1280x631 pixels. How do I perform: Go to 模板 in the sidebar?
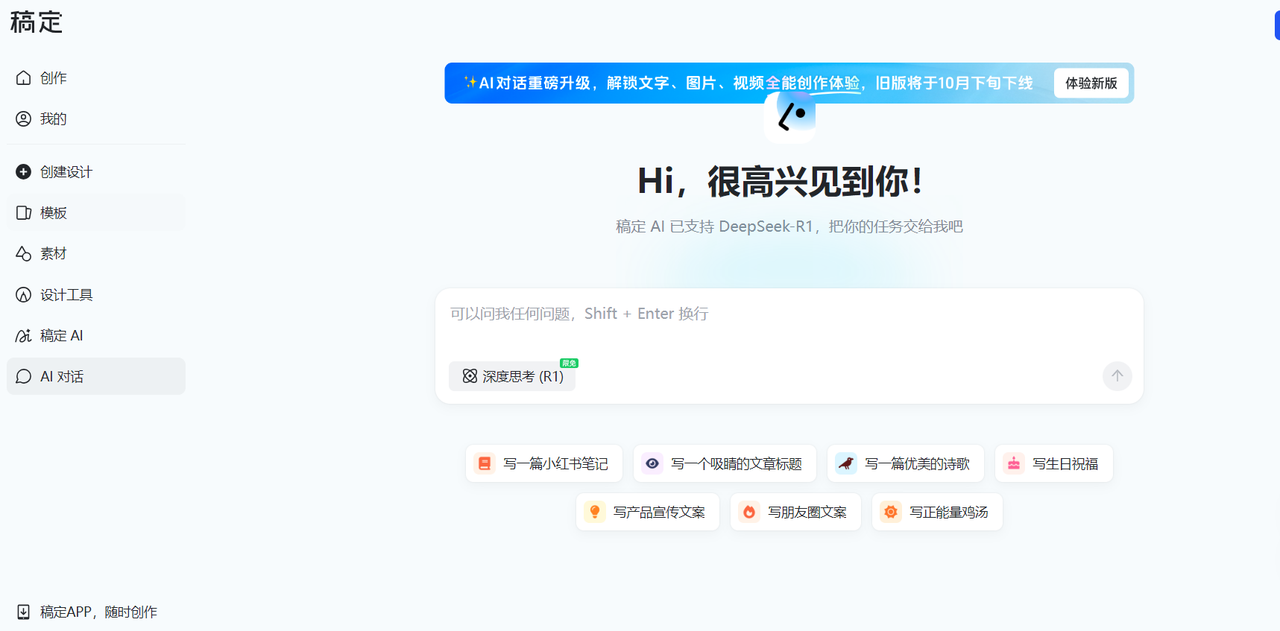[x=96, y=213]
